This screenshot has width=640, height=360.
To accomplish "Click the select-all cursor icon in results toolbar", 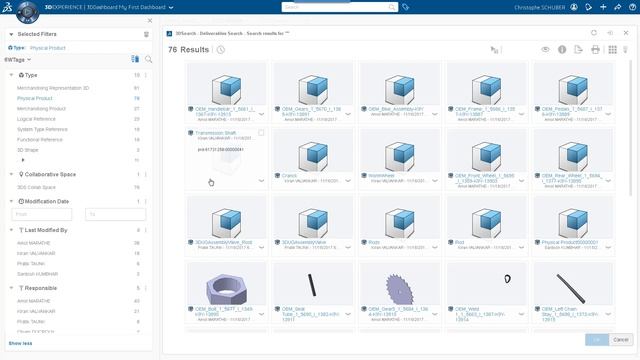I will click(x=494, y=50).
